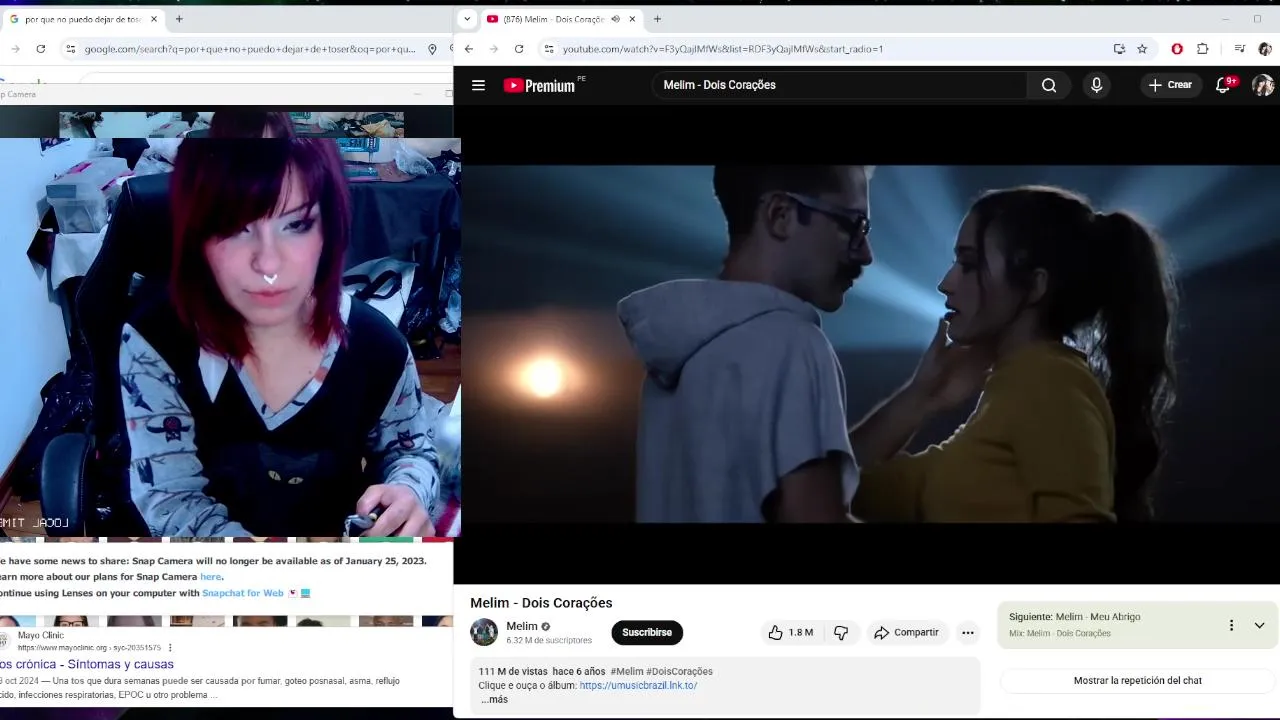Bookmark YouTube page with star icon
This screenshot has width=1280, height=720.
click(1142, 49)
